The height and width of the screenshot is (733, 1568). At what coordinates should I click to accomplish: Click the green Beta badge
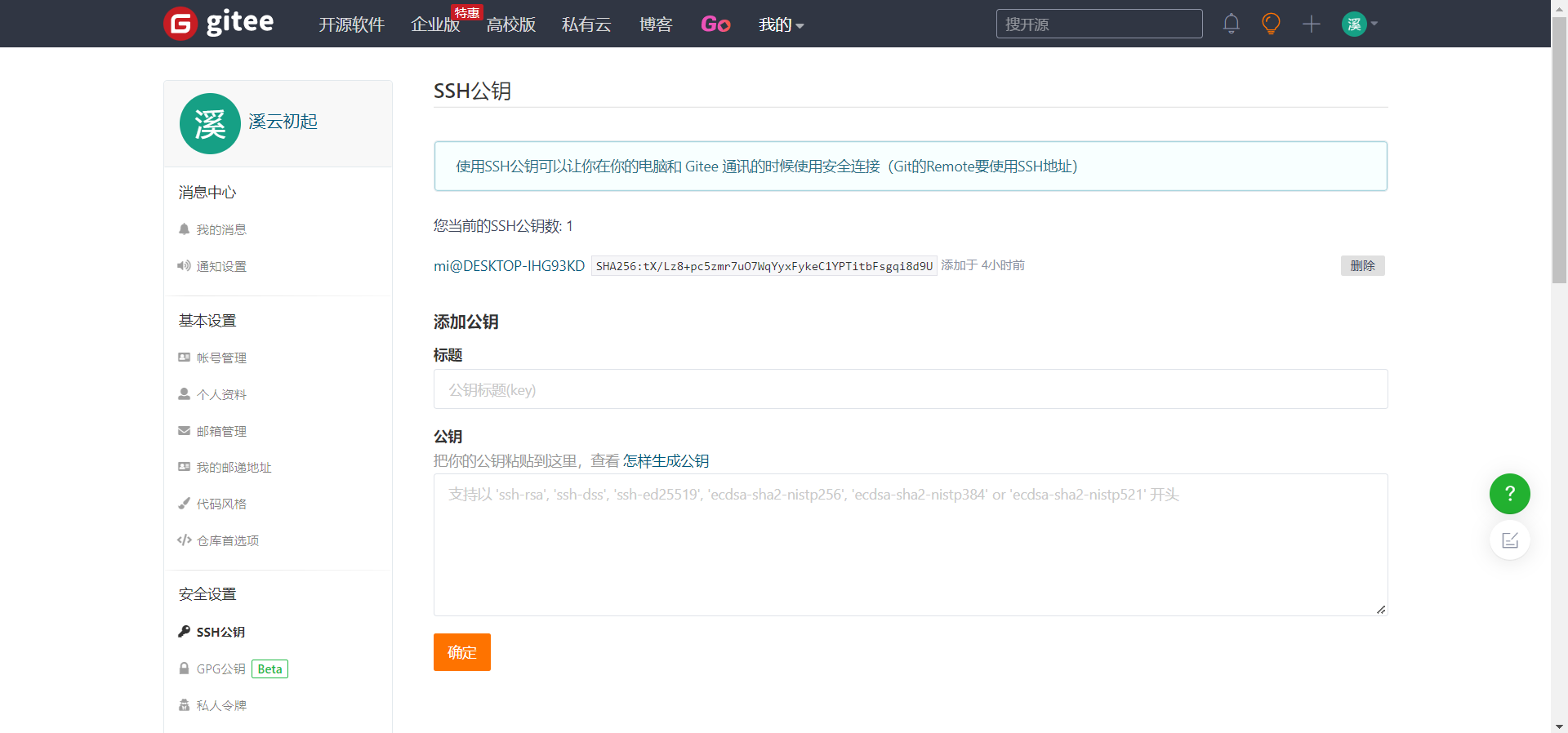(x=269, y=669)
